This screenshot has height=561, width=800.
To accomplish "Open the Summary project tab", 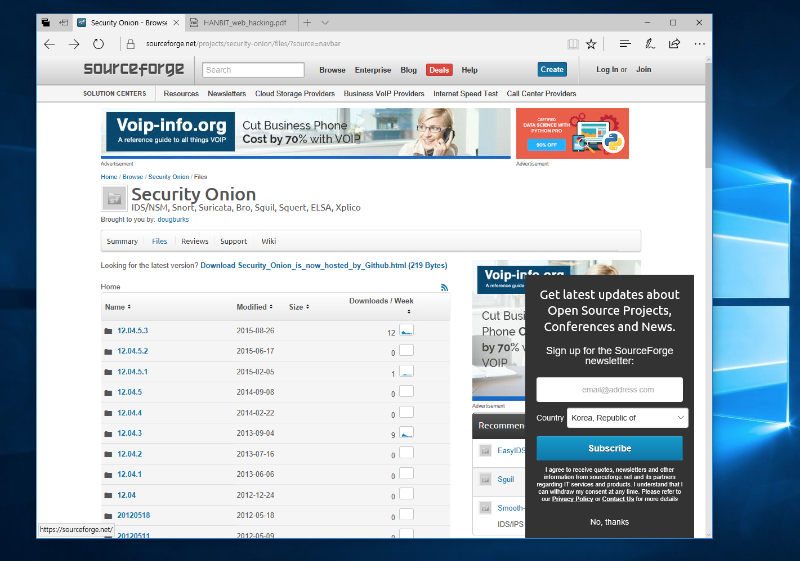I will pos(122,241).
